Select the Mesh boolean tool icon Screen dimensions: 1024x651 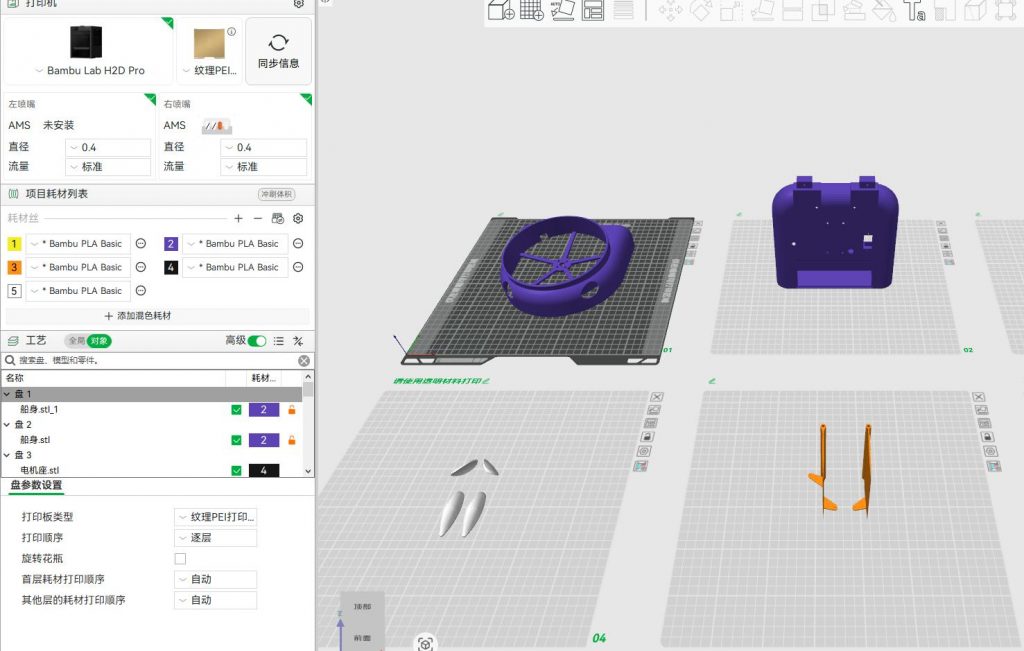click(x=823, y=10)
